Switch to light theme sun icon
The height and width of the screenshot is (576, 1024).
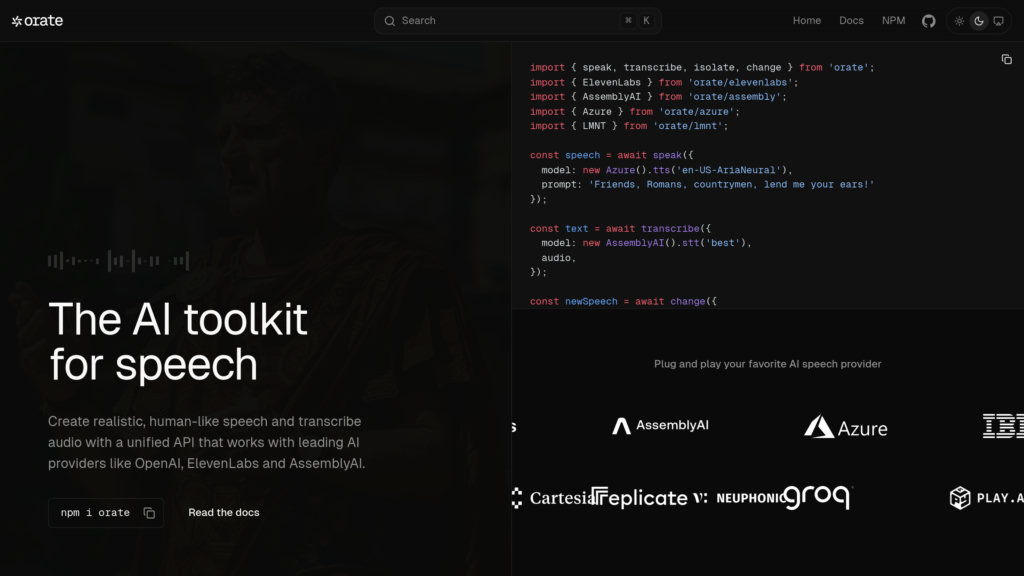click(959, 22)
